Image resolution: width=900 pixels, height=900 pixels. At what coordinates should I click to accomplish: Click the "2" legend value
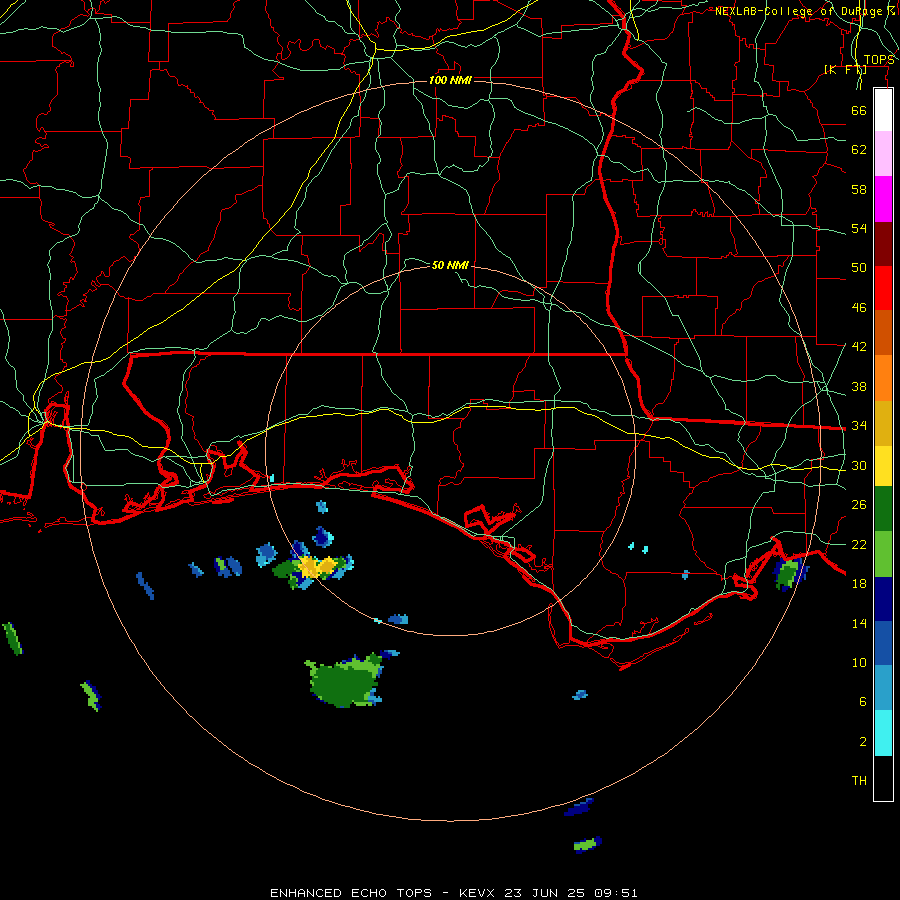pyautogui.click(x=862, y=742)
